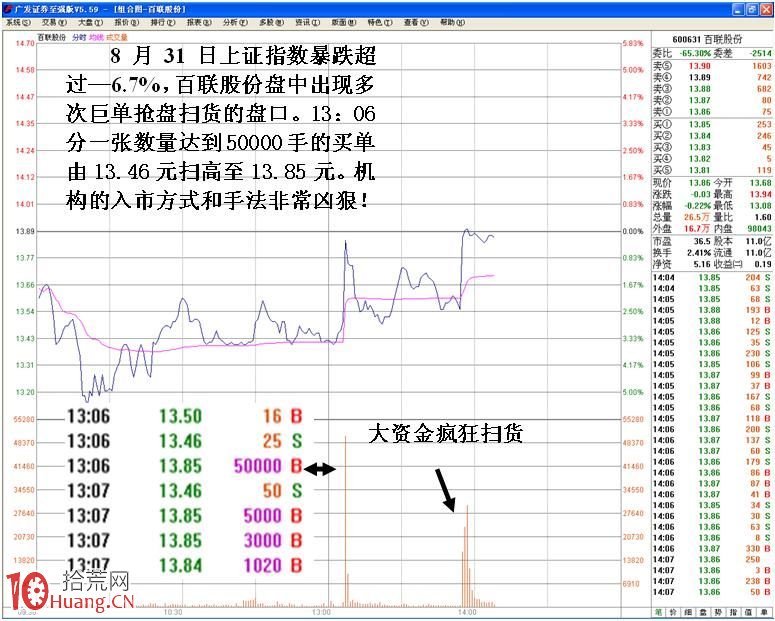Open the 报价(Q) menu

(127, 23)
